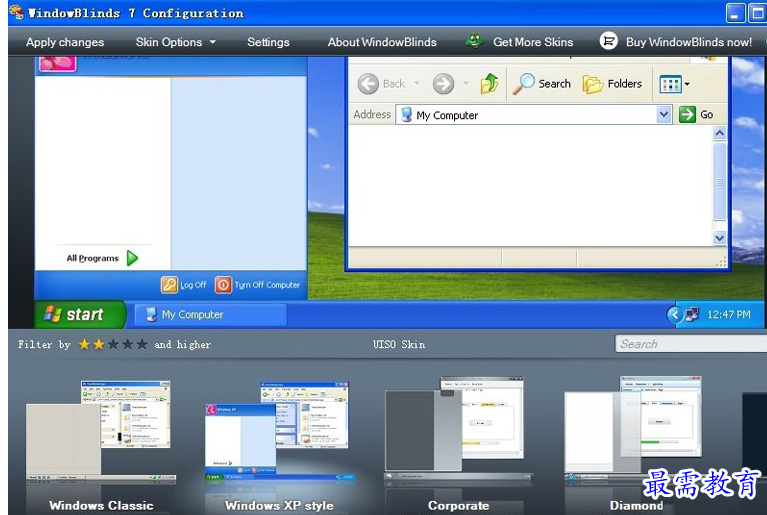
Task: Click the Back arrow in preview window
Action: tap(368, 84)
